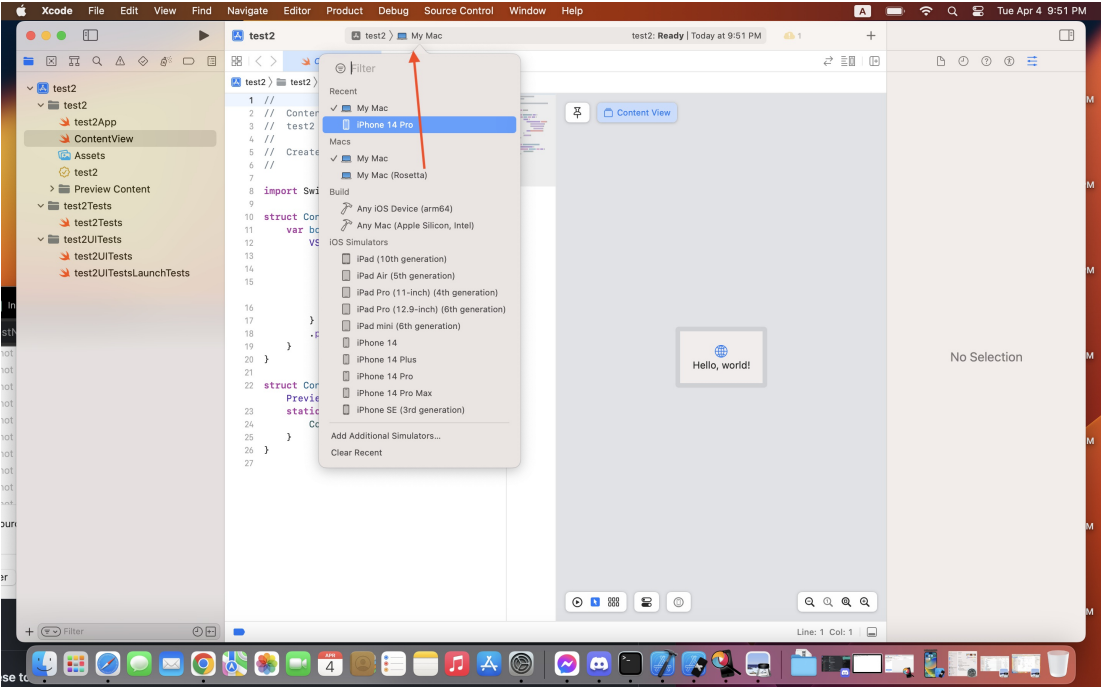Open the Source Control navigator
The image size is (1101, 687).
pos(51,61)
